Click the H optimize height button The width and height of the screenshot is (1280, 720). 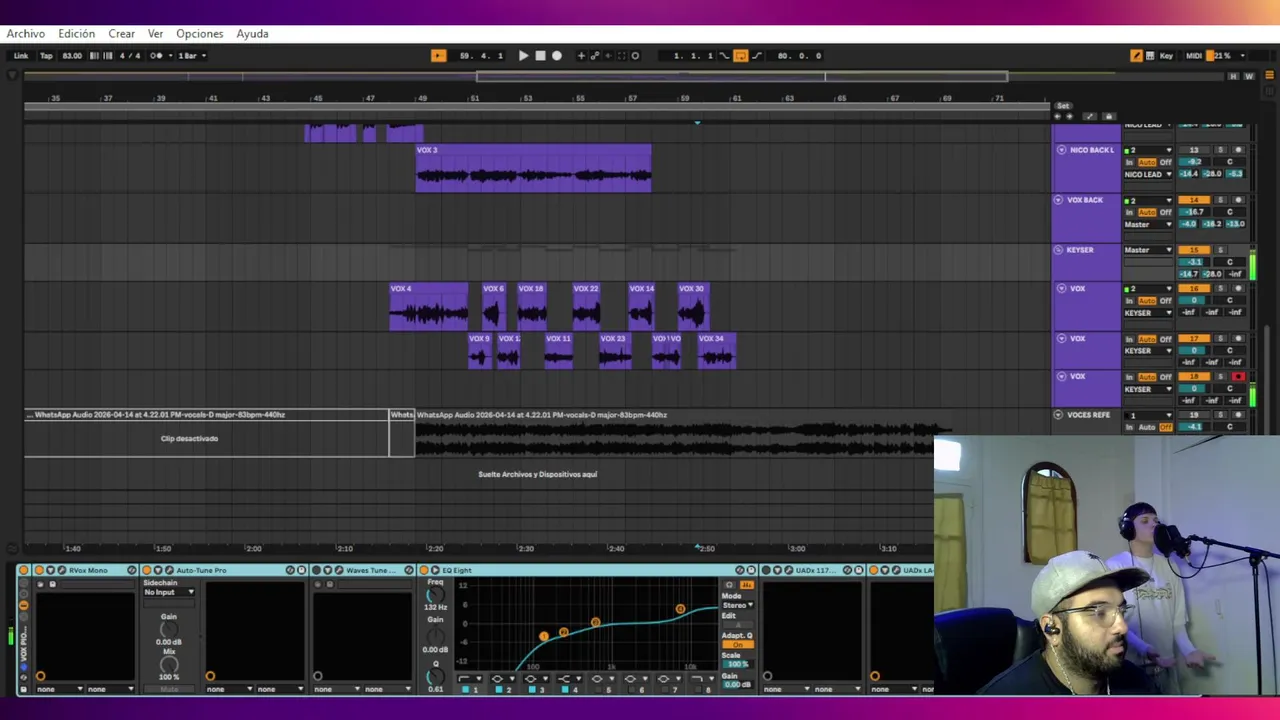point(1233,76)
